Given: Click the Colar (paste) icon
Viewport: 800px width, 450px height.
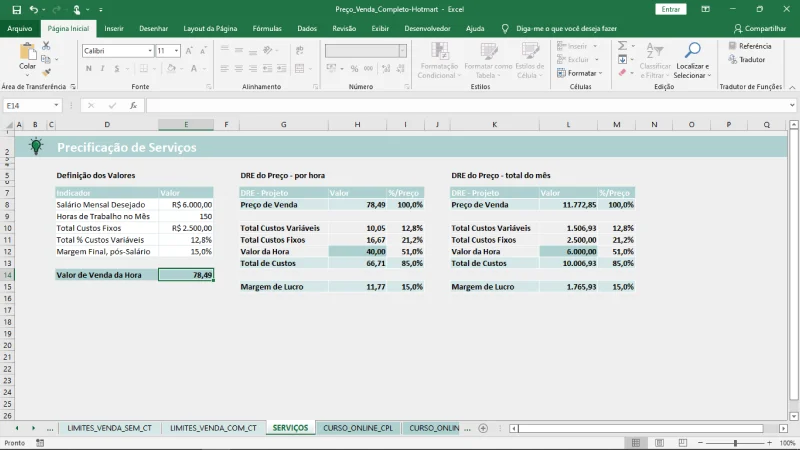Looking at the screenshot, I should click(27, 54).
